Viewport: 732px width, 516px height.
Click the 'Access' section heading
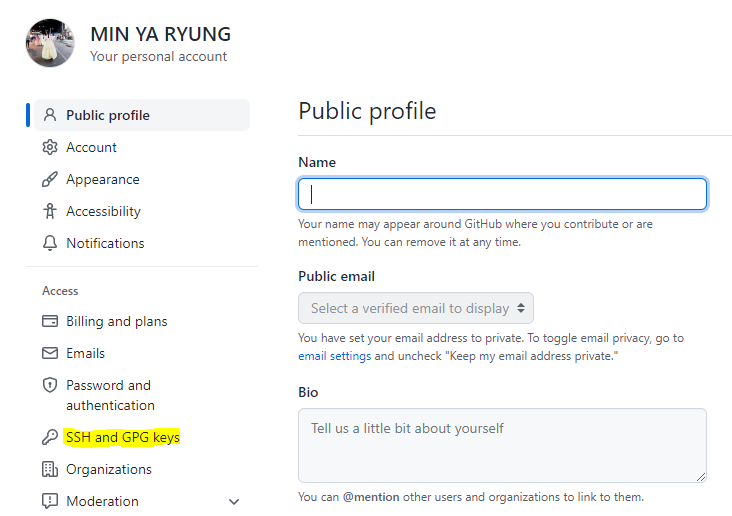point(60,291)
